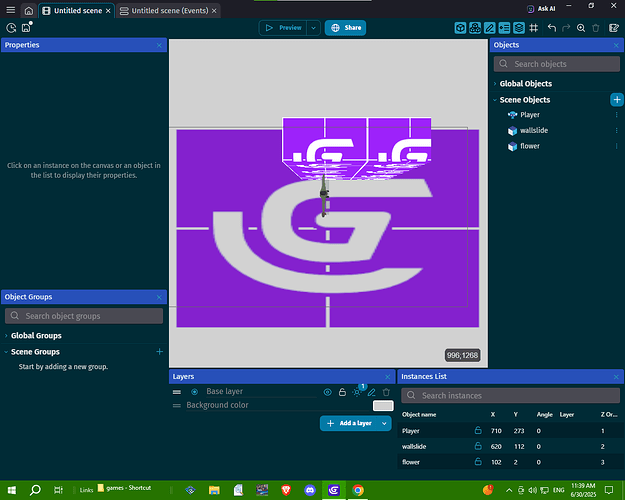Toggle the Object Groups panel icon
625x500 pixels.
475,28
